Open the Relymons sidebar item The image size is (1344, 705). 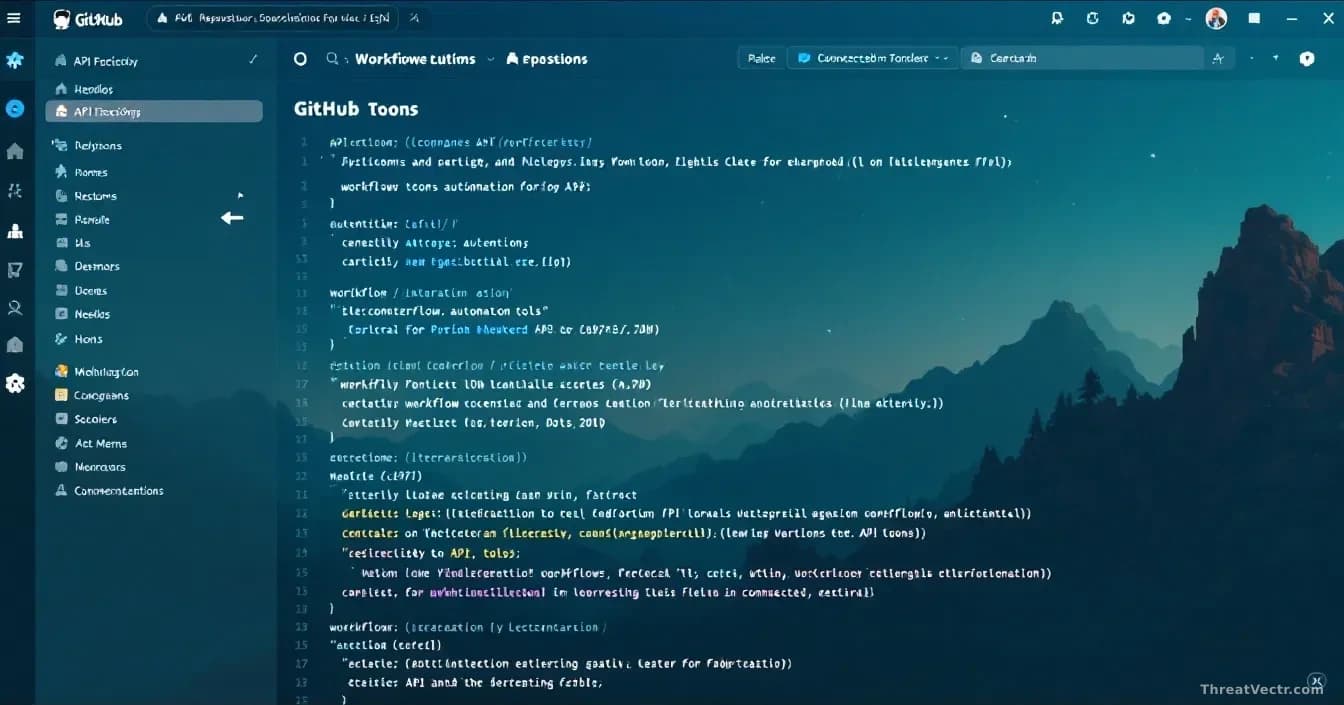pyautogui.click(x=98, y=145)
